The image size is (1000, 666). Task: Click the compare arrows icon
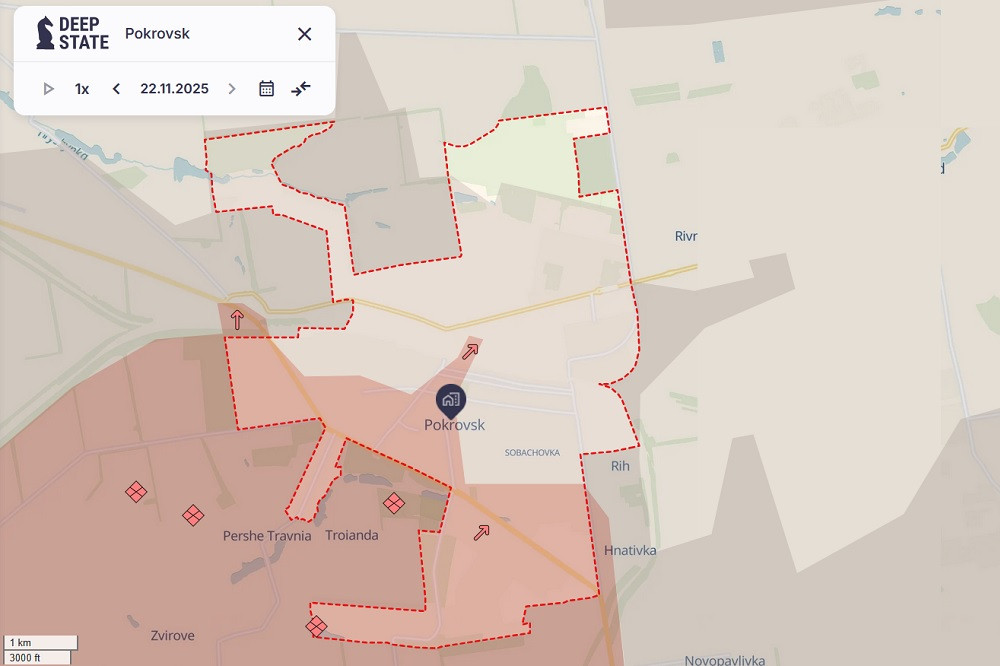(301, 89)
